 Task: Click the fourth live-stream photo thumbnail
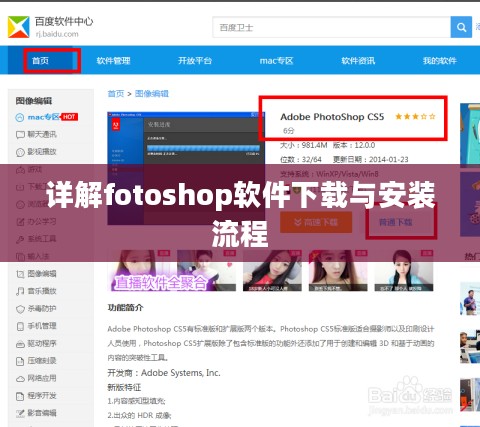(338, 270)
